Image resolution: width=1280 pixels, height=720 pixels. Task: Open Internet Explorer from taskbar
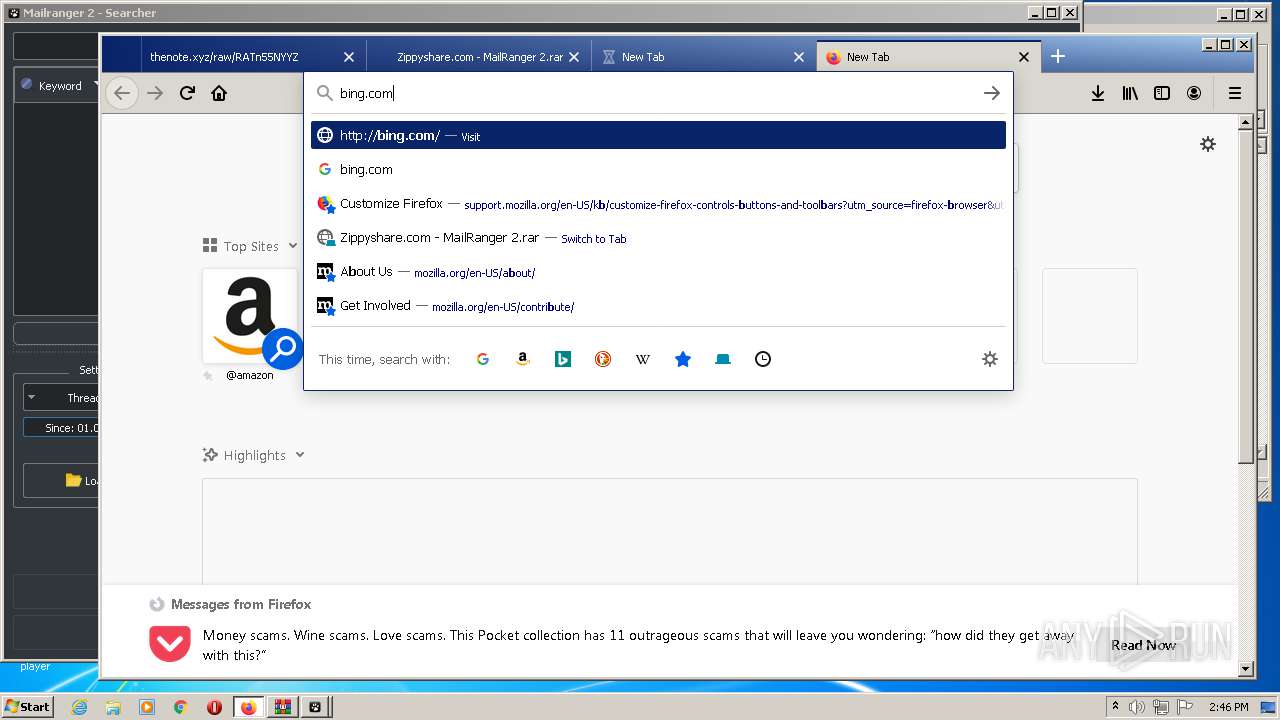(x=80, y=707)
